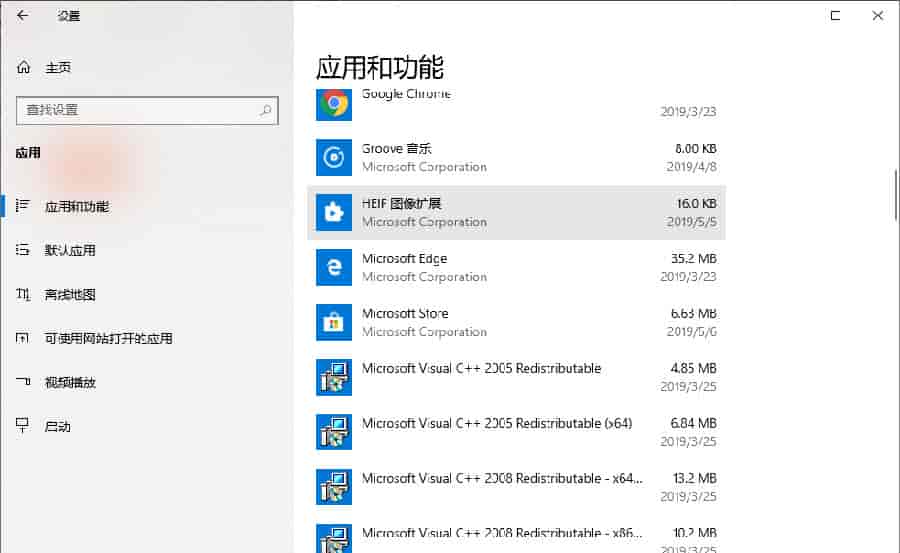Click the back arrow in Settings
The width and height of the screenshot is (900, 553).
[22, 16]
